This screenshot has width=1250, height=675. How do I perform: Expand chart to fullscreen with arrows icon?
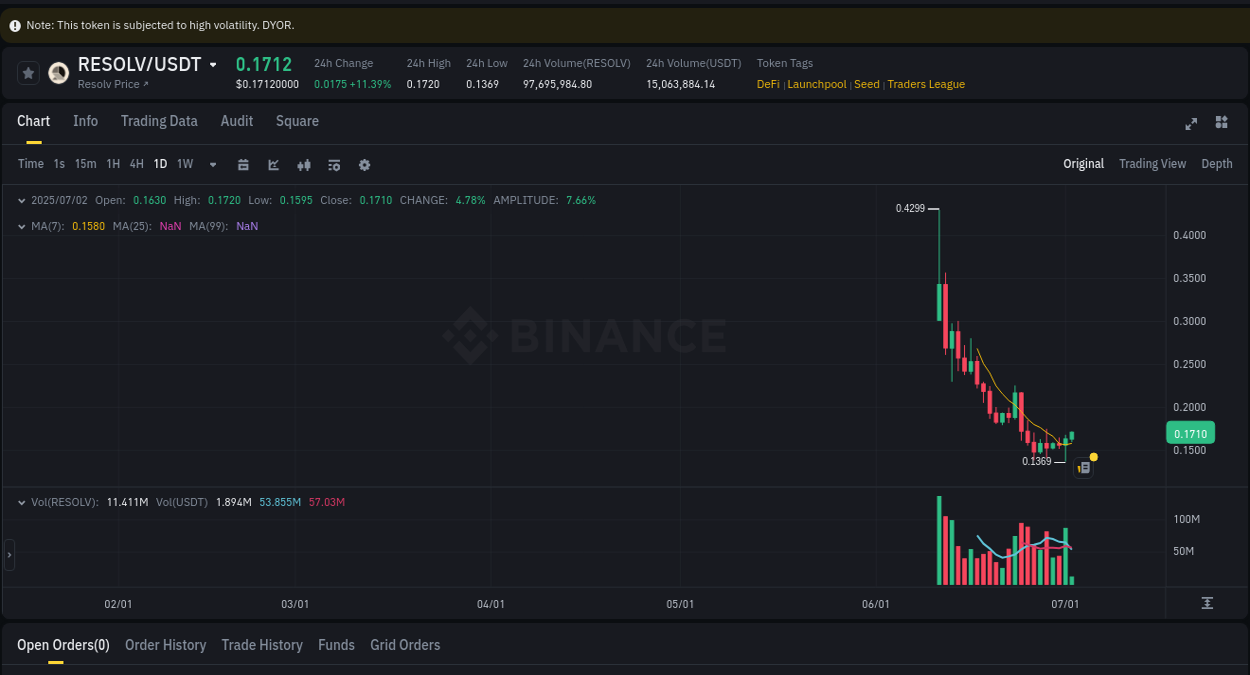point(1190,124)
